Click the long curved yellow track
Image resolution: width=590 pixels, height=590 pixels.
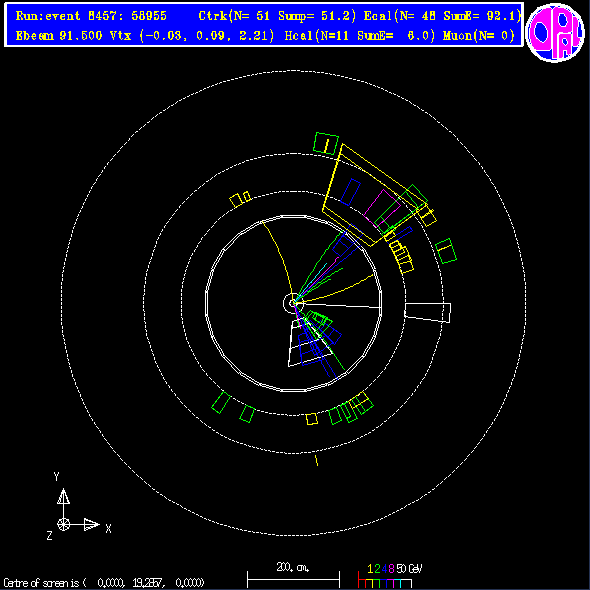[x=278, y=261]
